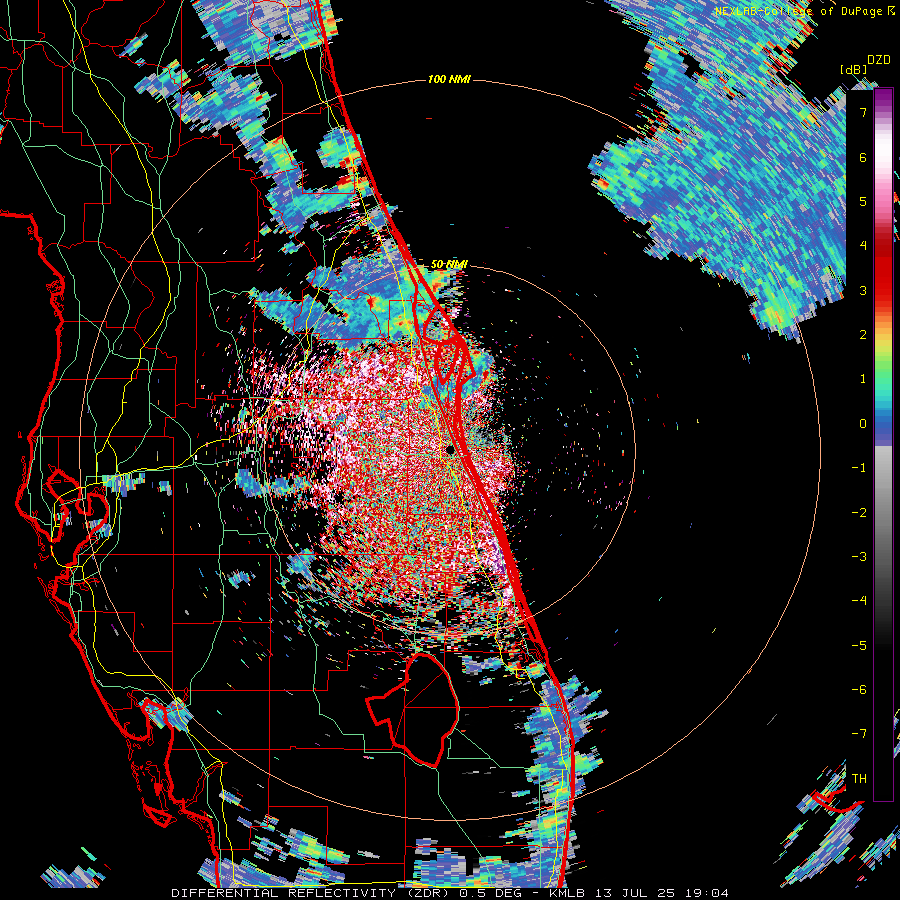
Task: Click the "-3" value on the dB scale
Action: pyautogui.click(x=859, y=557)
